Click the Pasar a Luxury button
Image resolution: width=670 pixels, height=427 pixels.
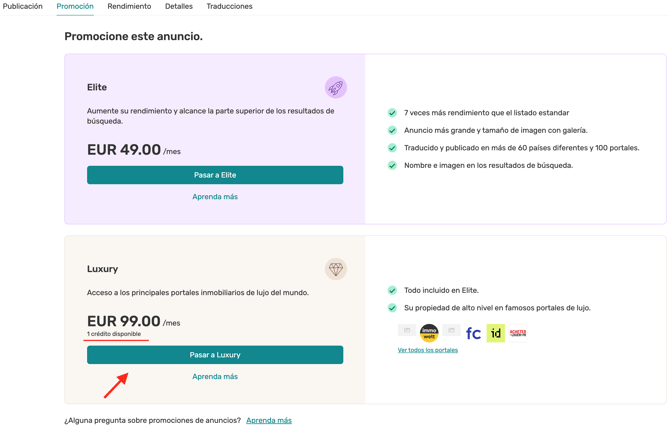click(215, 355)
